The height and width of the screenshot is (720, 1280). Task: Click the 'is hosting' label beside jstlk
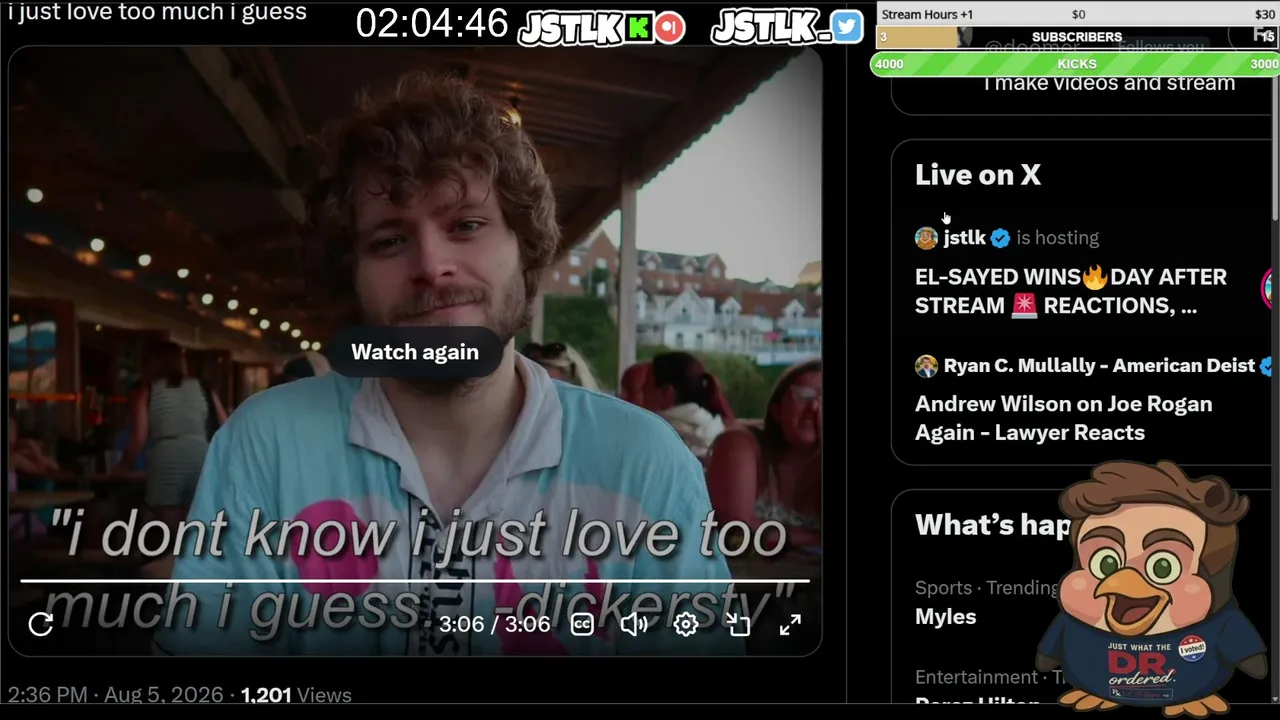pos(1057,238)
